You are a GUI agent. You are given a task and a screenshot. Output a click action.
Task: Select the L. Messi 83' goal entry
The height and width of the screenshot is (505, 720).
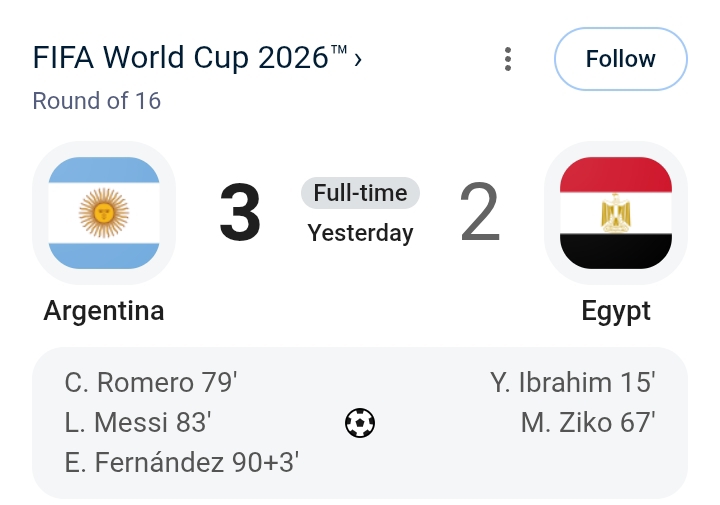[x=138, y=422]
